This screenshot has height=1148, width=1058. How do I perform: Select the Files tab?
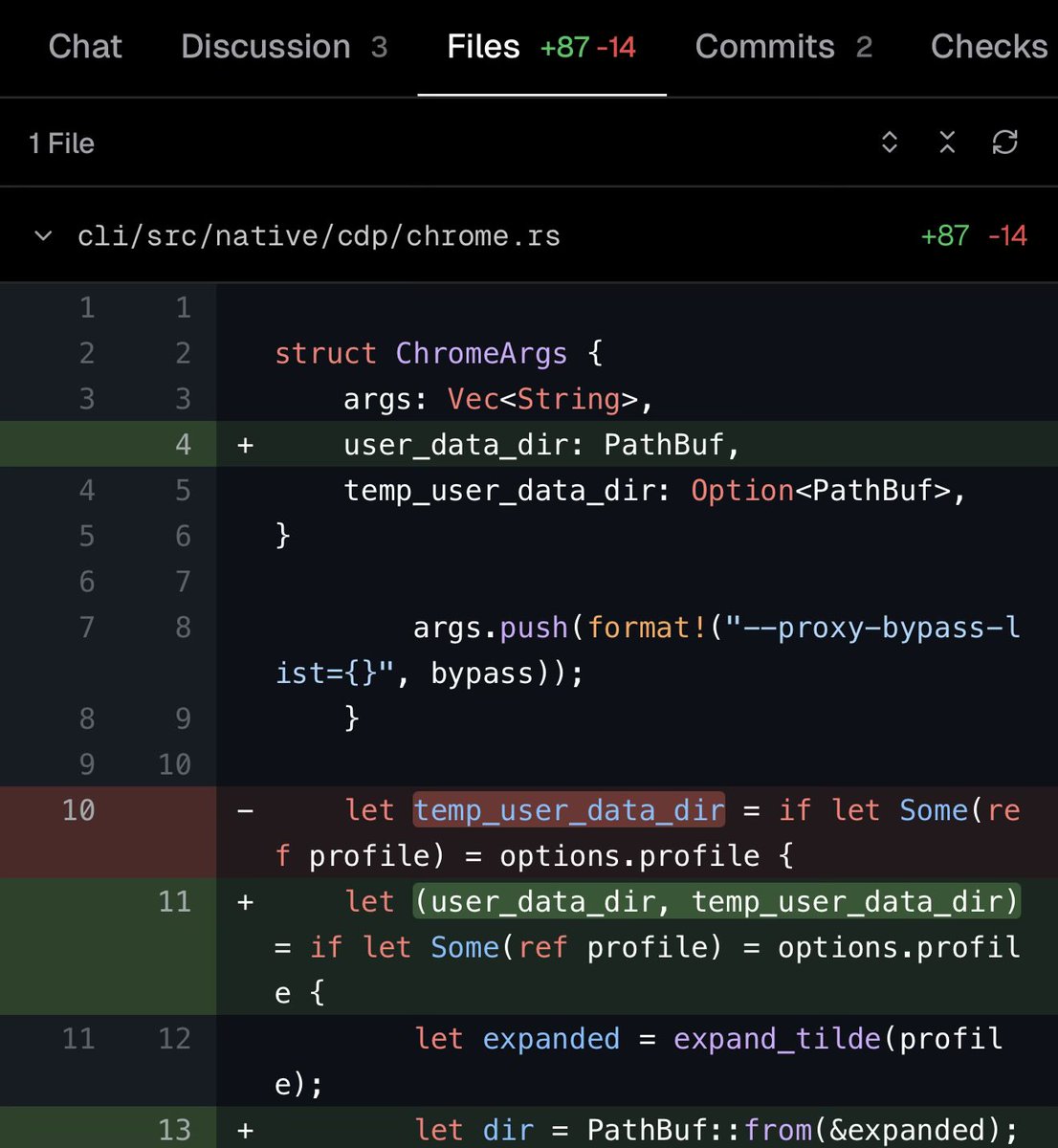click(x=541, y=47)
